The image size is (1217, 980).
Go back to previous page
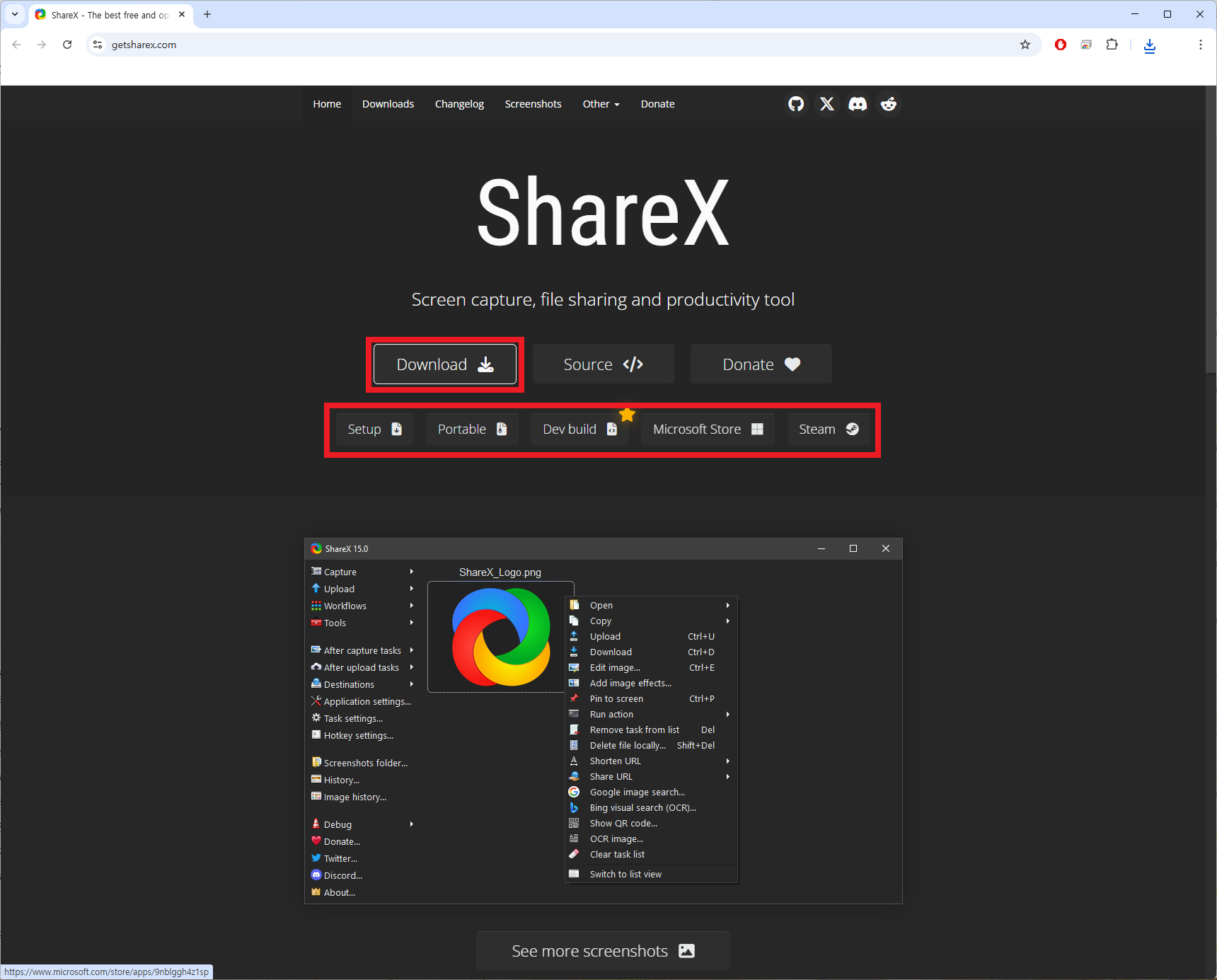pos(16,45)
